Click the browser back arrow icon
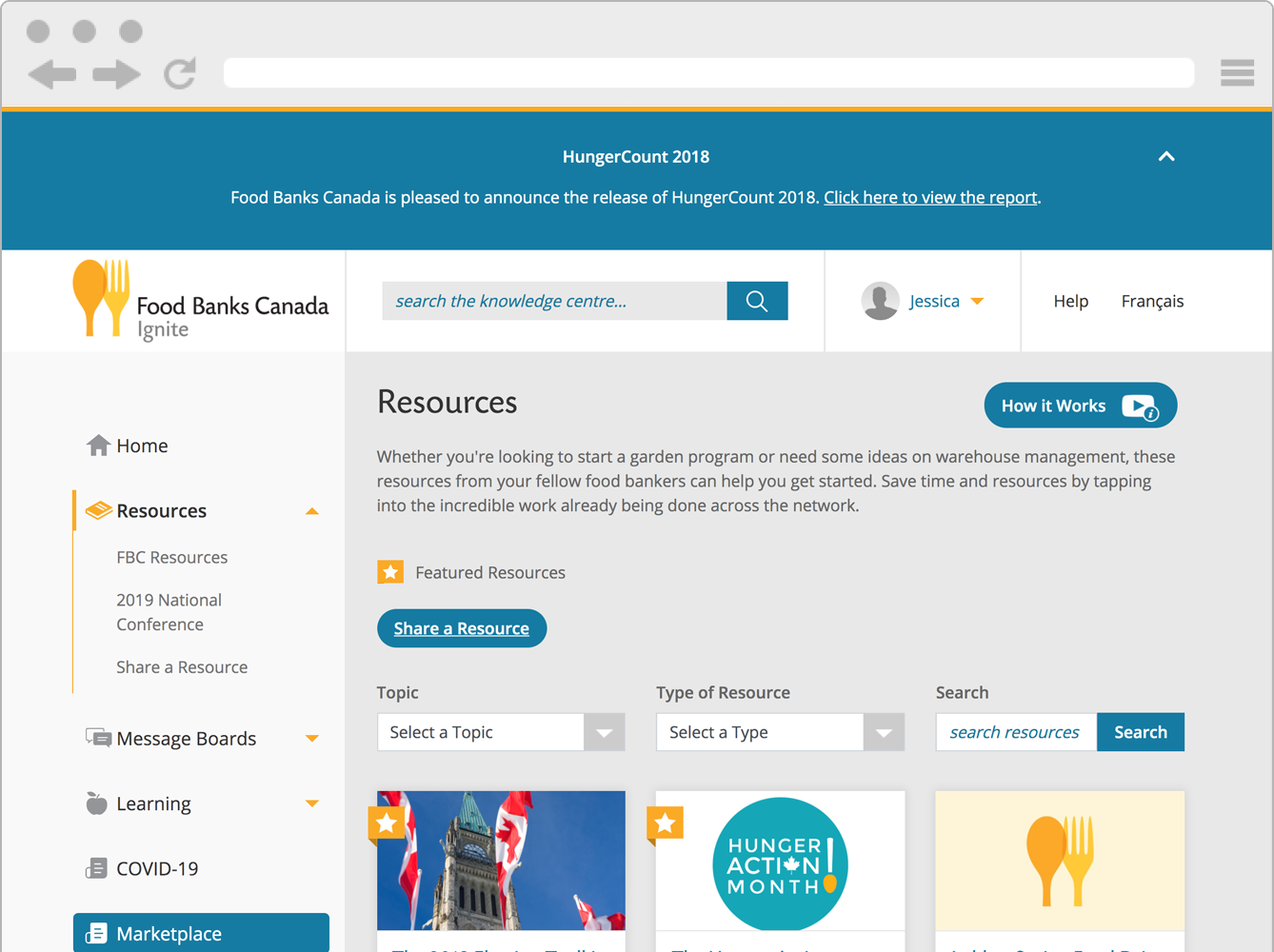The width and height of the screenshot is (1274, 952). point(51,74)
